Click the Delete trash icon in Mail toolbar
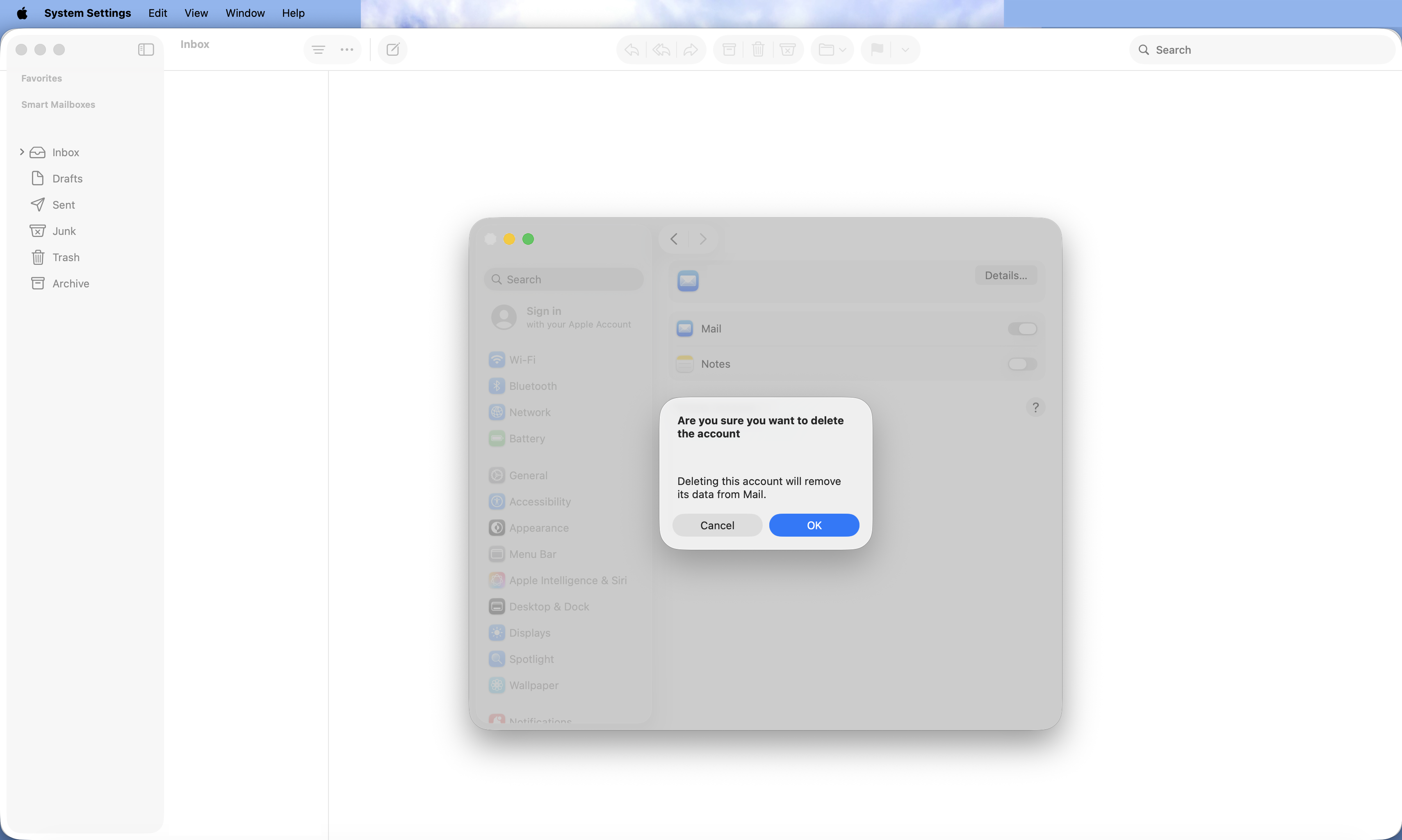 pos(759,50)
